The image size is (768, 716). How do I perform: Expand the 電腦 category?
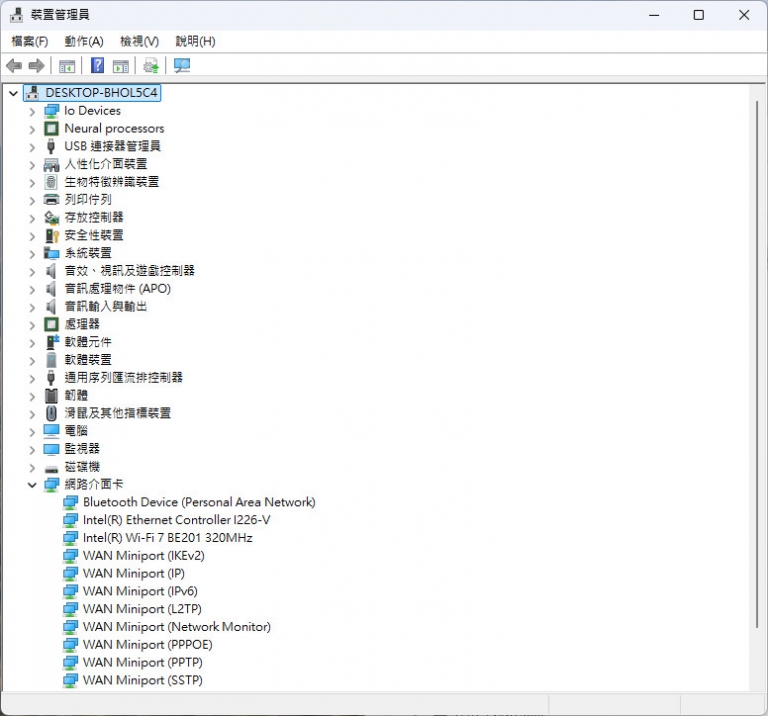[x=32, y=432]
